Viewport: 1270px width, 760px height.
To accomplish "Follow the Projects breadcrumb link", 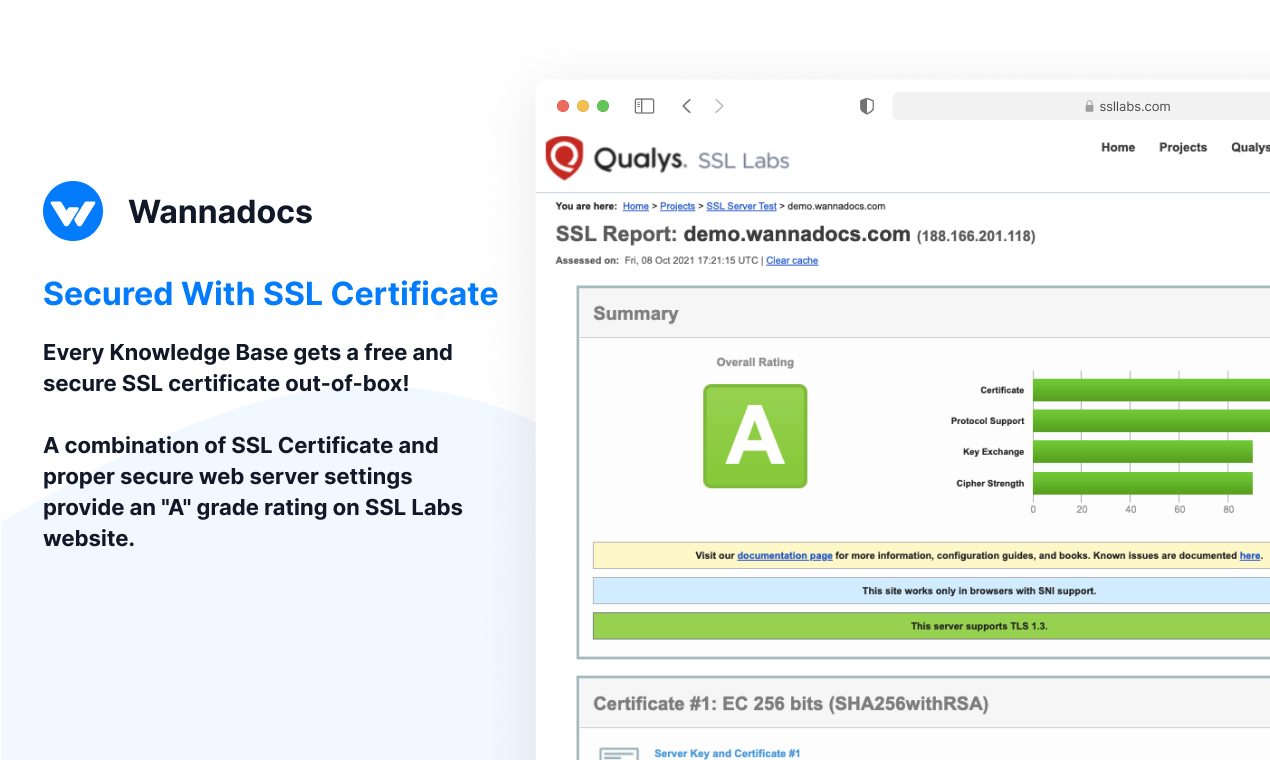I will [x=678, y=206].
